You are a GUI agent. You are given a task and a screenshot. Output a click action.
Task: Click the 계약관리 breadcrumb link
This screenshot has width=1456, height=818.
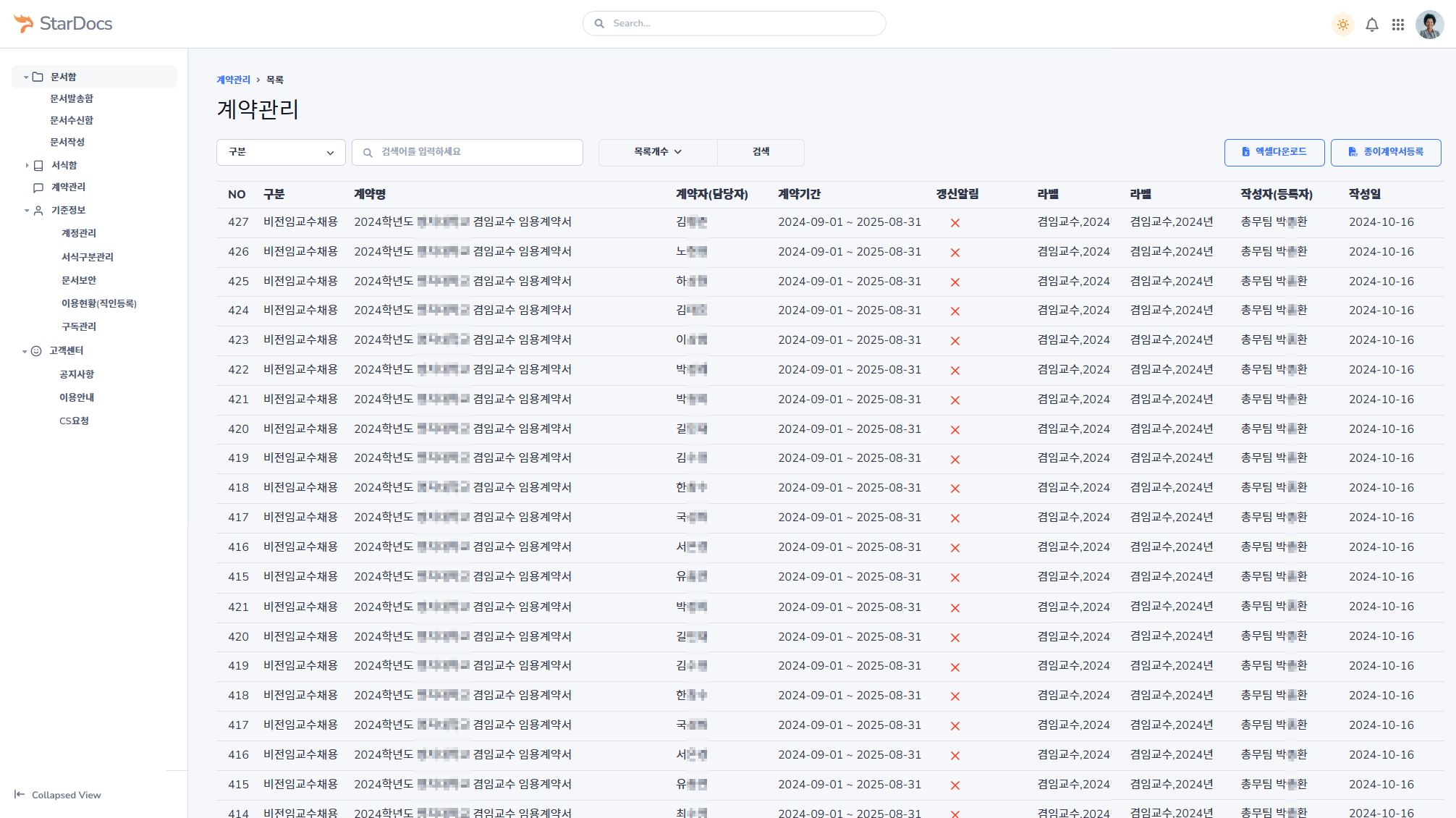[x=233, y=80]
